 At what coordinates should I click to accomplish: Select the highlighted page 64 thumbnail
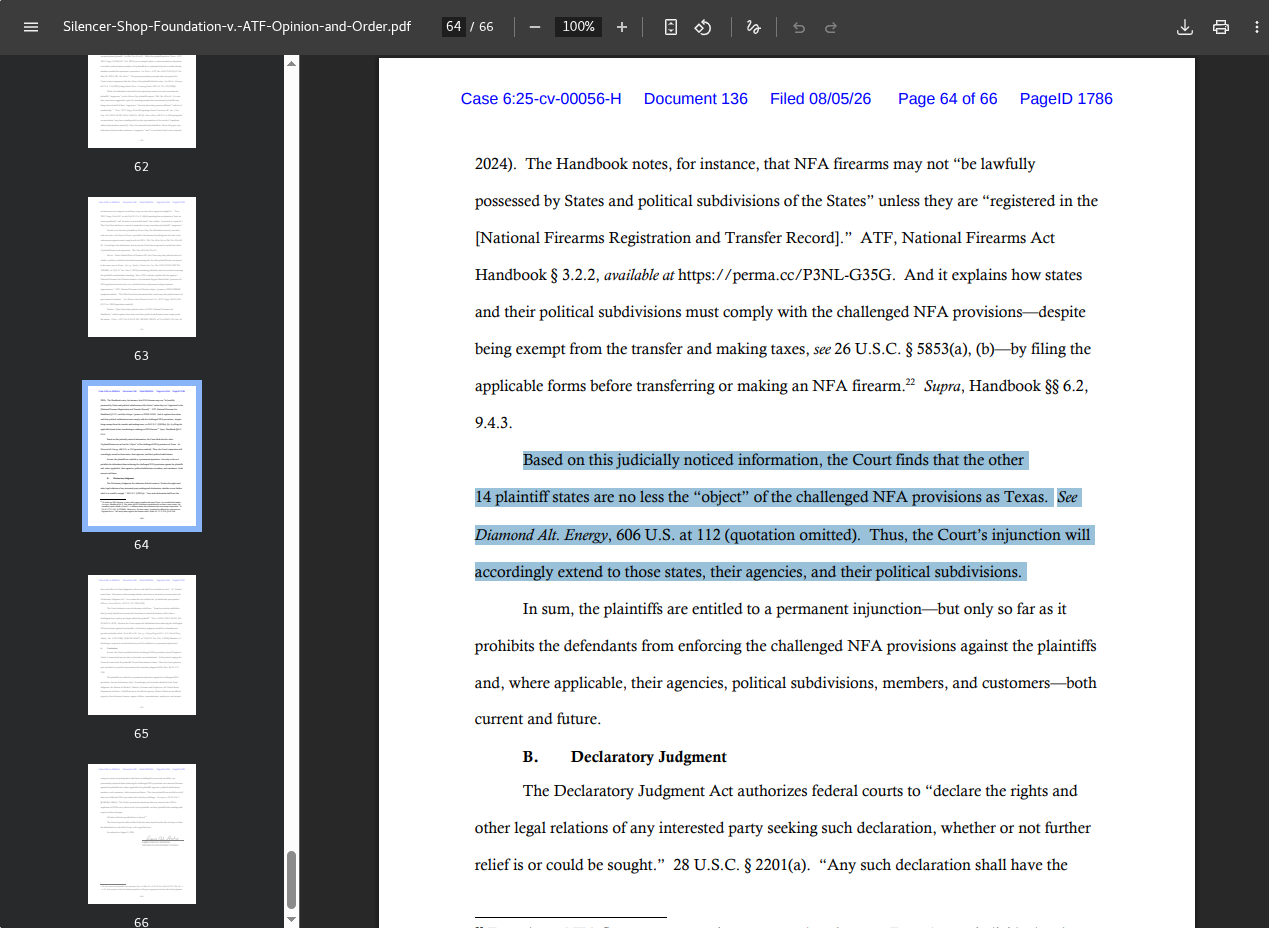pyautogui.click(x=142, y=456)
